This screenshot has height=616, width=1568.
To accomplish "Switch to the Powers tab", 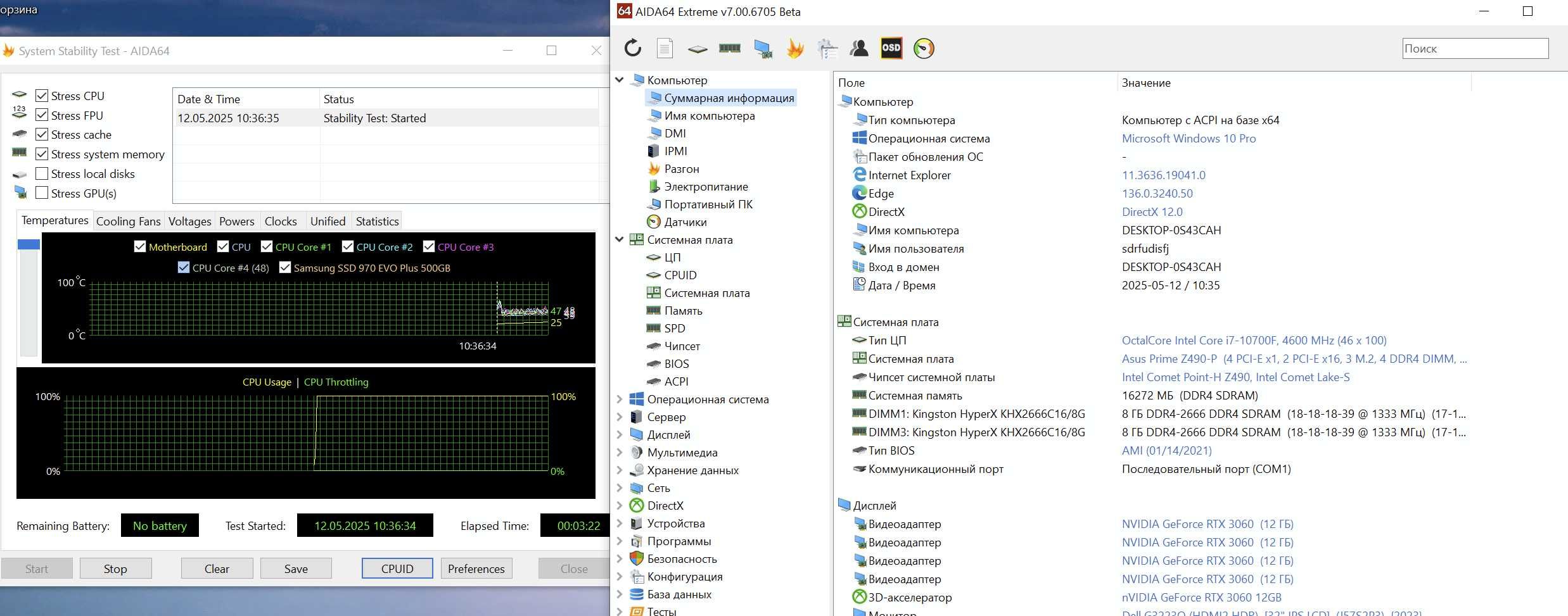I will coord(236,222).
